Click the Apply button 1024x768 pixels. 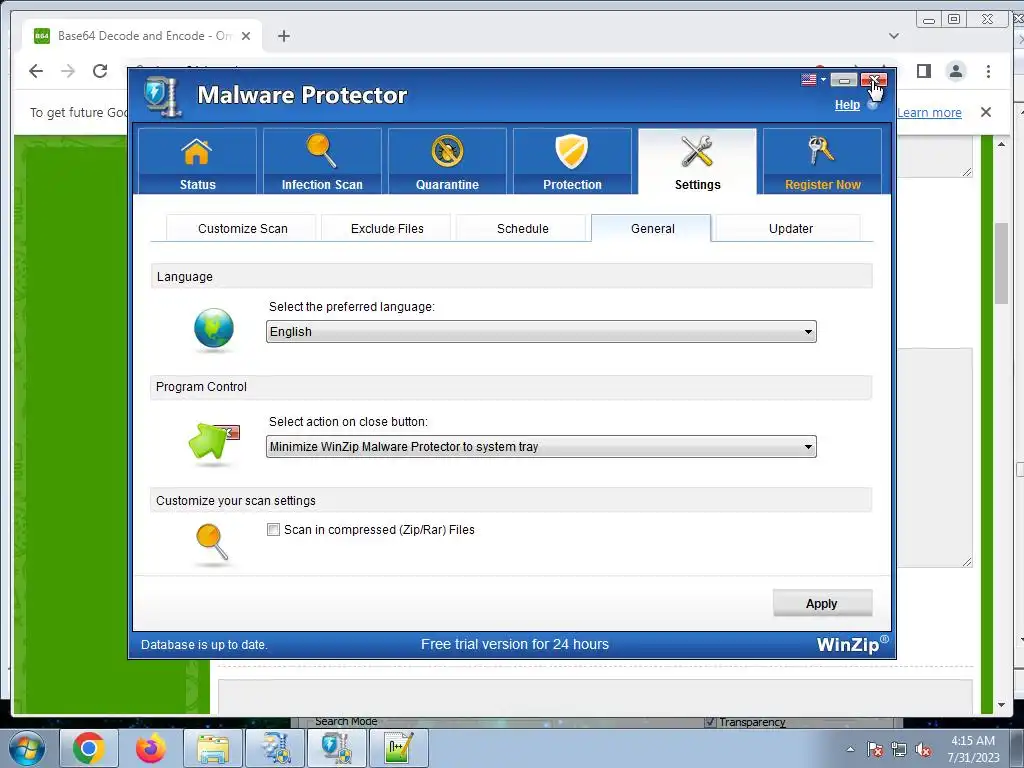pos(822,603)
